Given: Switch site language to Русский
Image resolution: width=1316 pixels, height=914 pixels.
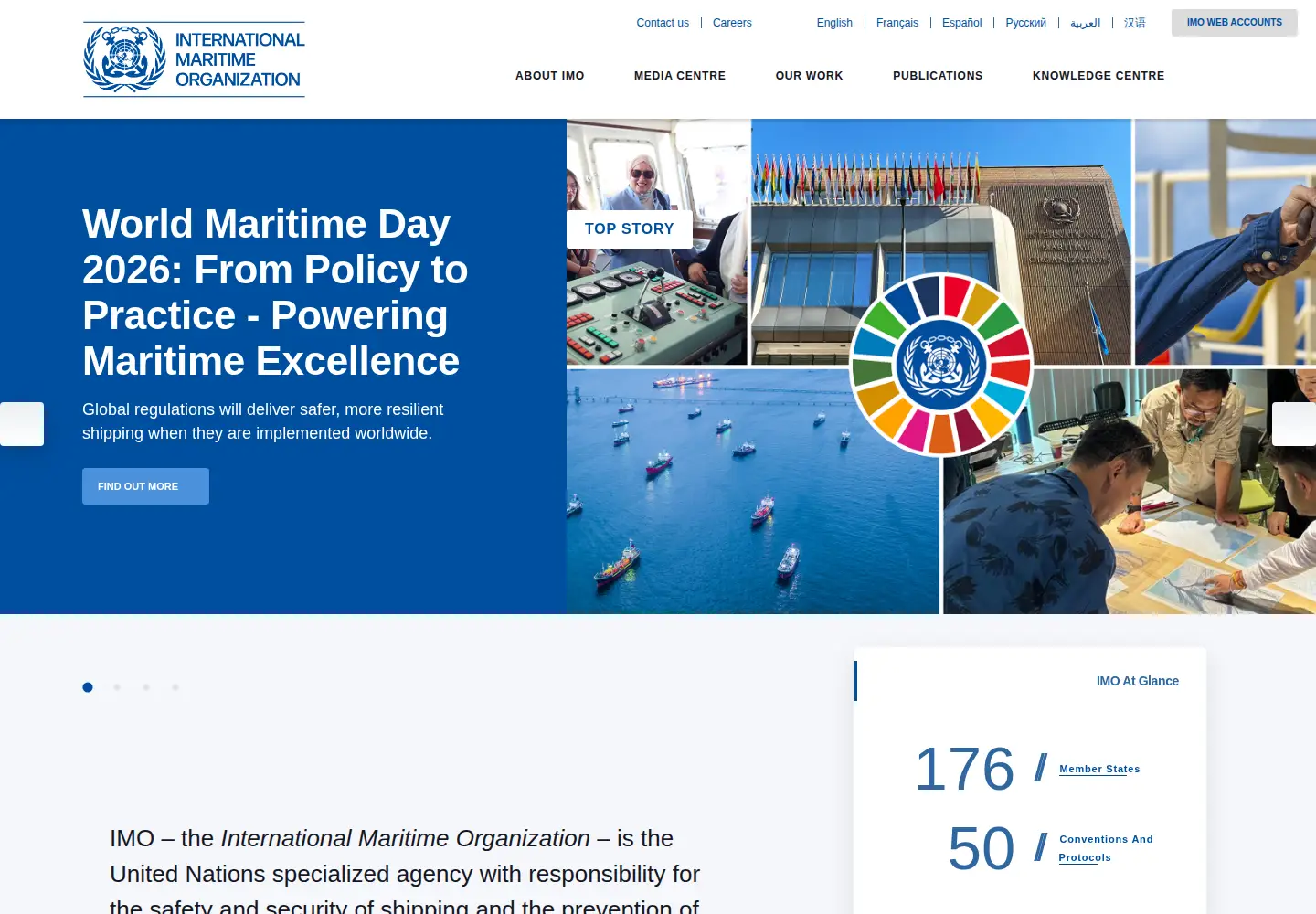Looking at the screenshot, I should pyautogui.click(x=1025, y=23).
